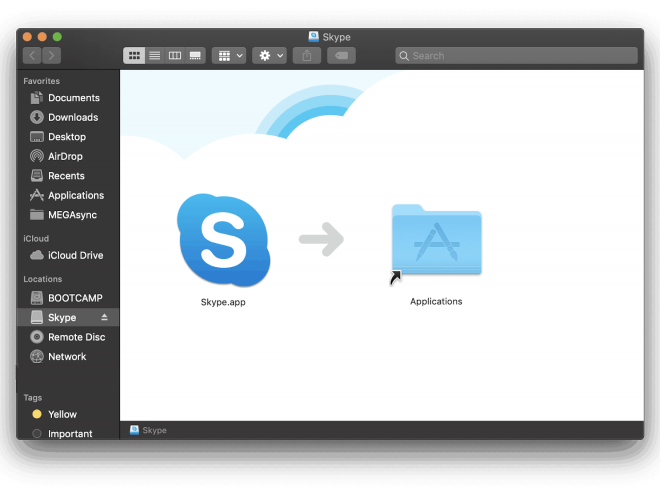Open the gear action menu

click(x=269, y=56)
